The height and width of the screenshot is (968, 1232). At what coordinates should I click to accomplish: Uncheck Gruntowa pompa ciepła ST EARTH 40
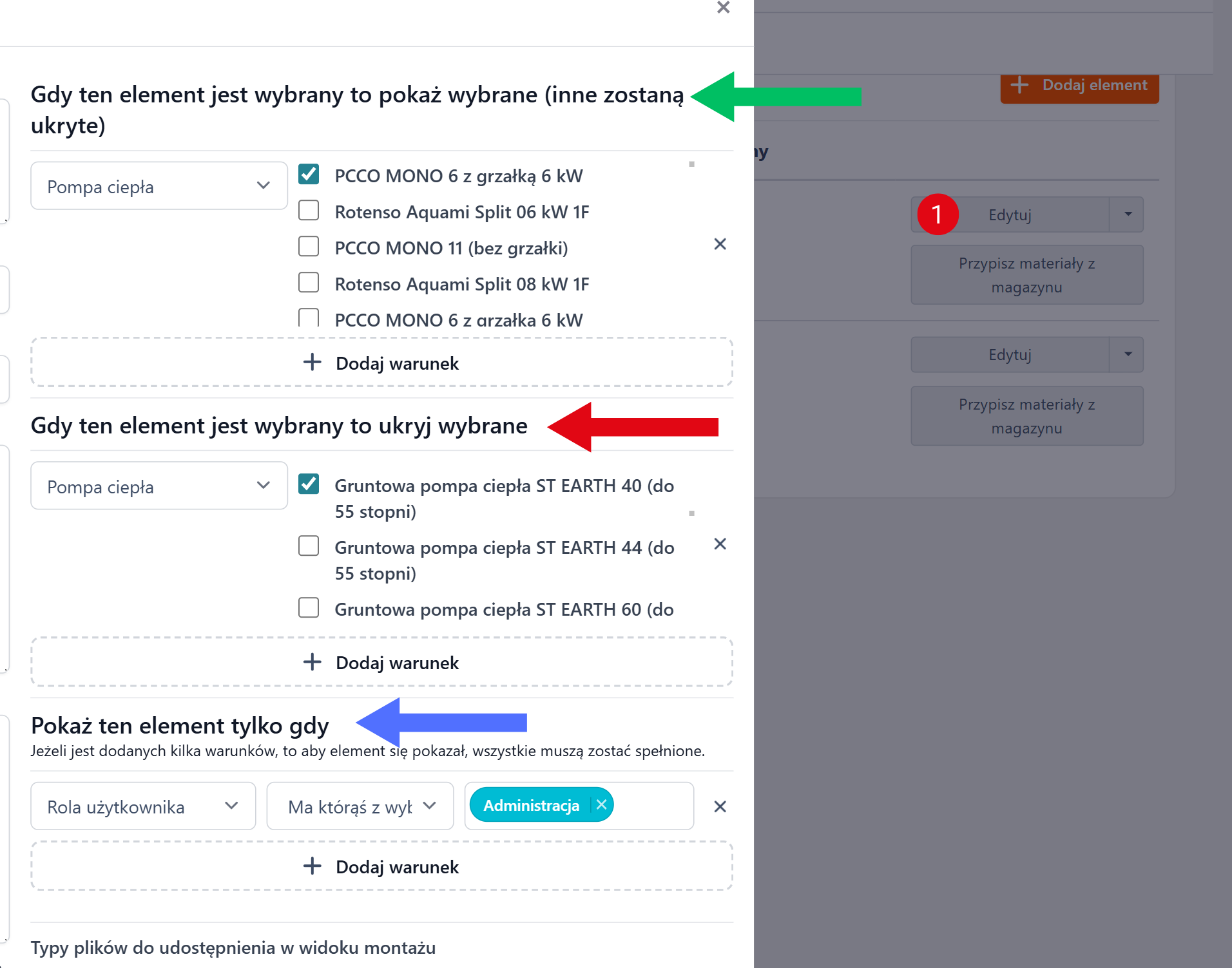[309, 484]
